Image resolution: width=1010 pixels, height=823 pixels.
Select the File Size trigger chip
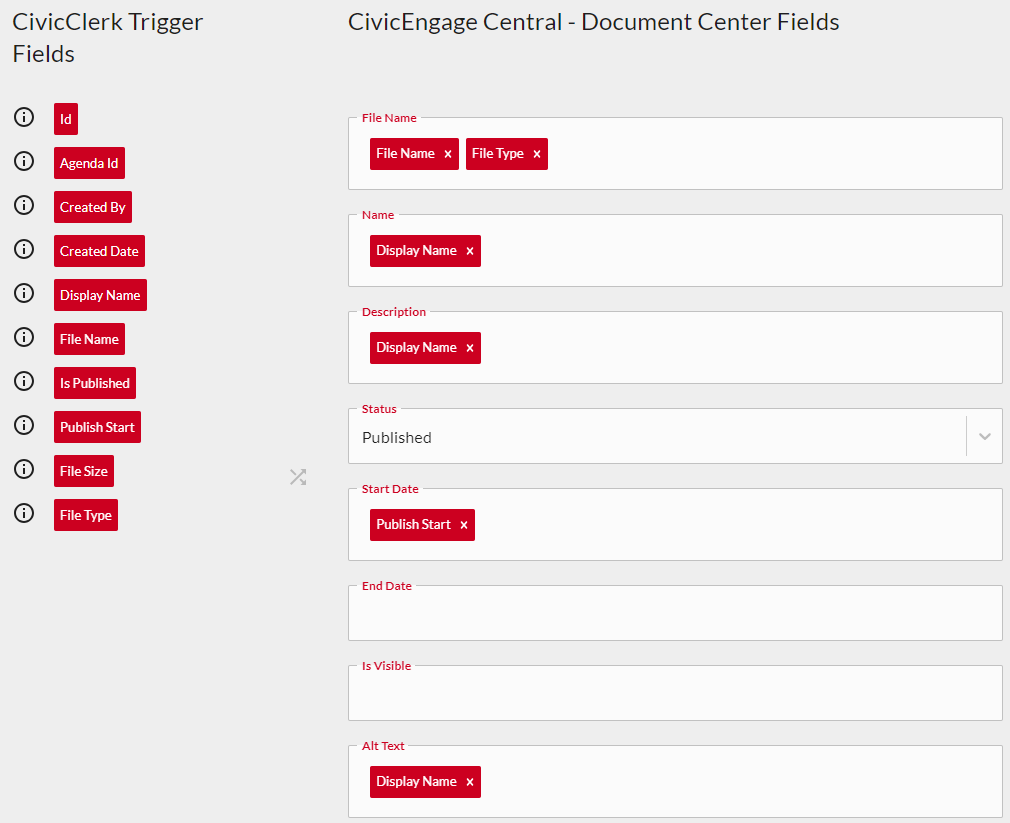pyautogui.click(x=84, y=471)
